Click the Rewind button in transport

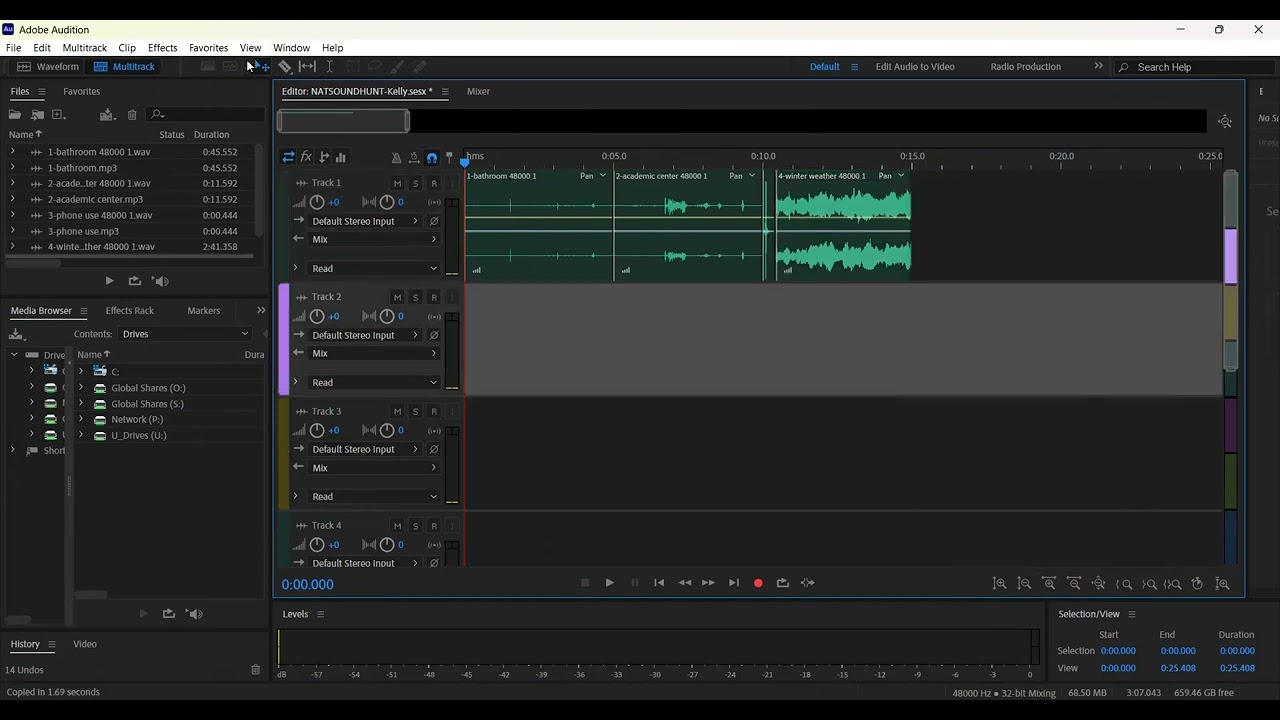pos(684,583)
